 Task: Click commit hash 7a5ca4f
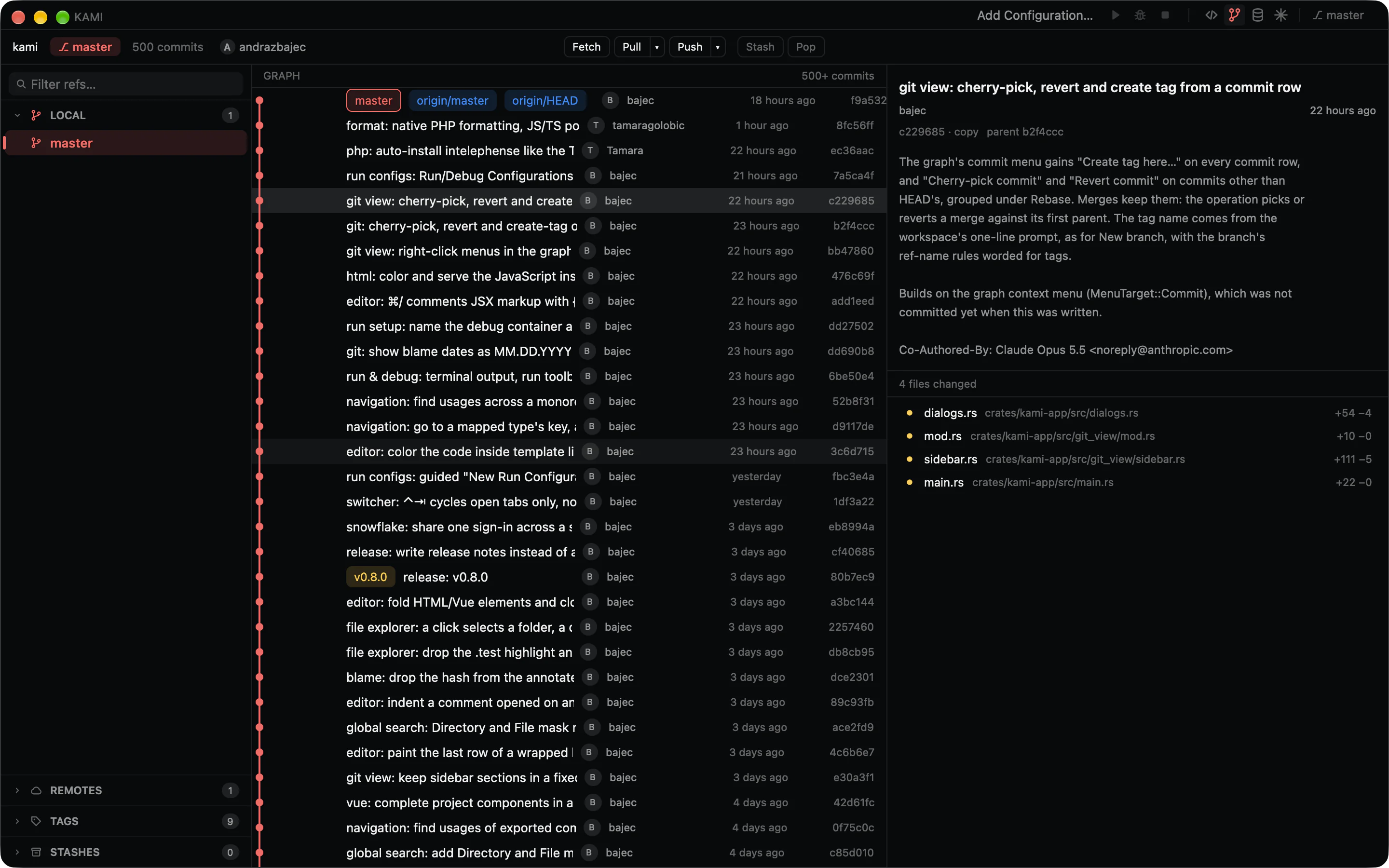coord(854,176)
